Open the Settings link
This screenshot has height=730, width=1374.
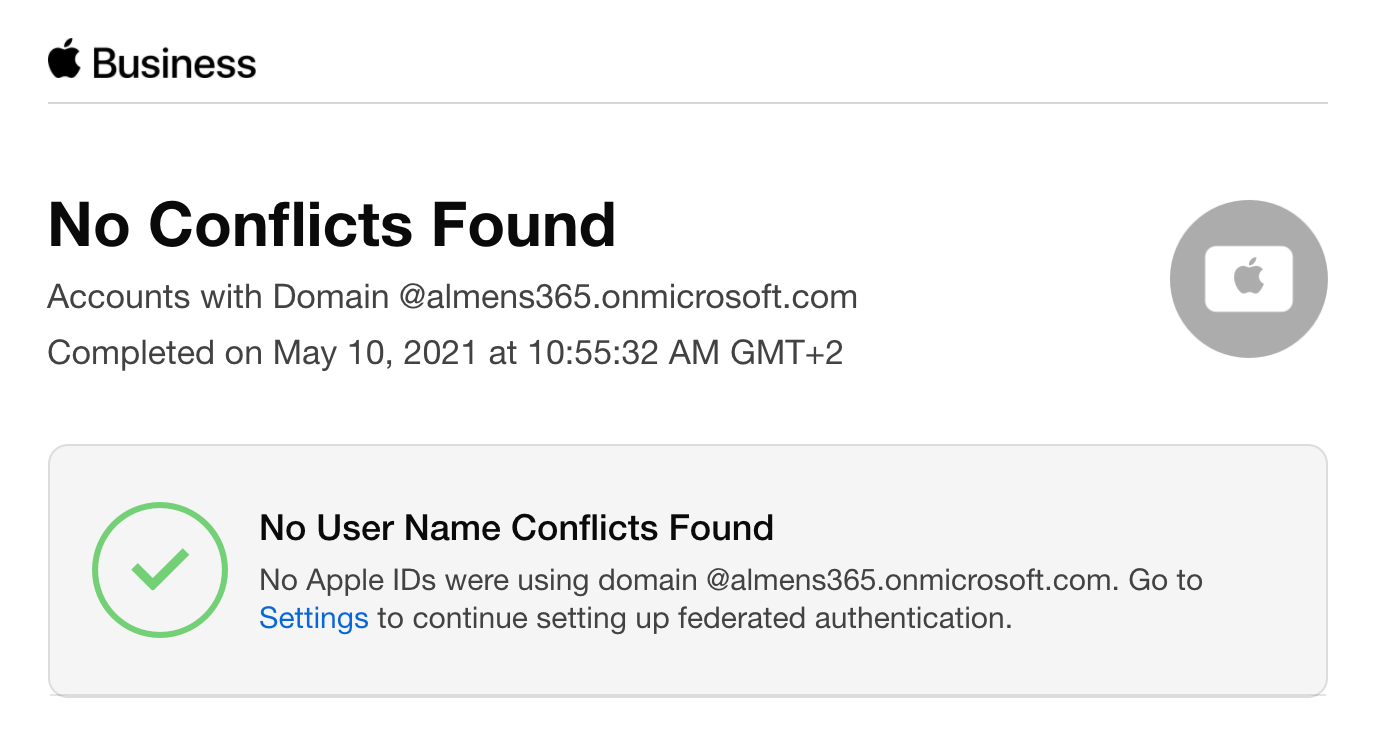click(314, 618)
